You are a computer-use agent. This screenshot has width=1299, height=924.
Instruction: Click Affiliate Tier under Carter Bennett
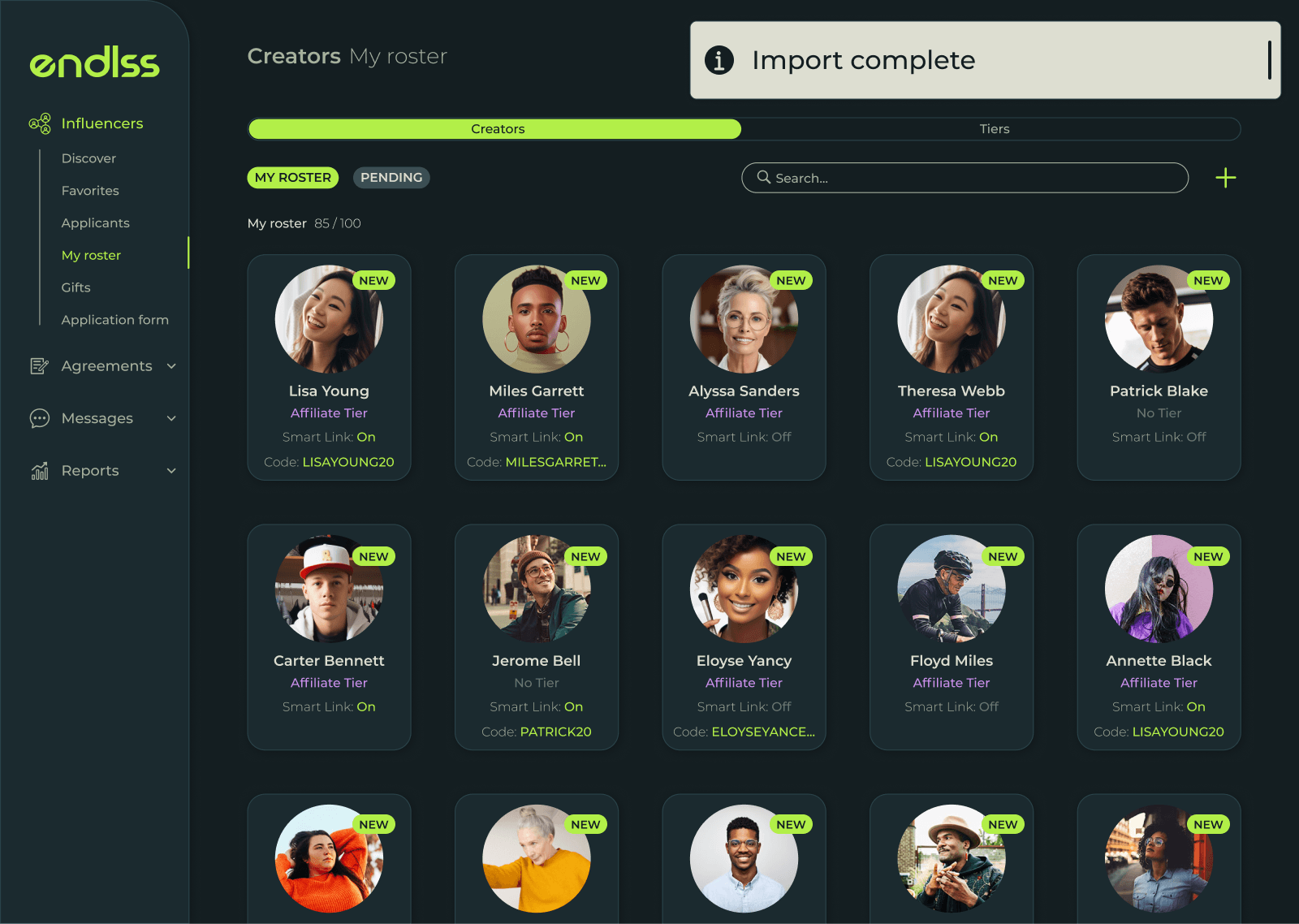coord(329,683)
